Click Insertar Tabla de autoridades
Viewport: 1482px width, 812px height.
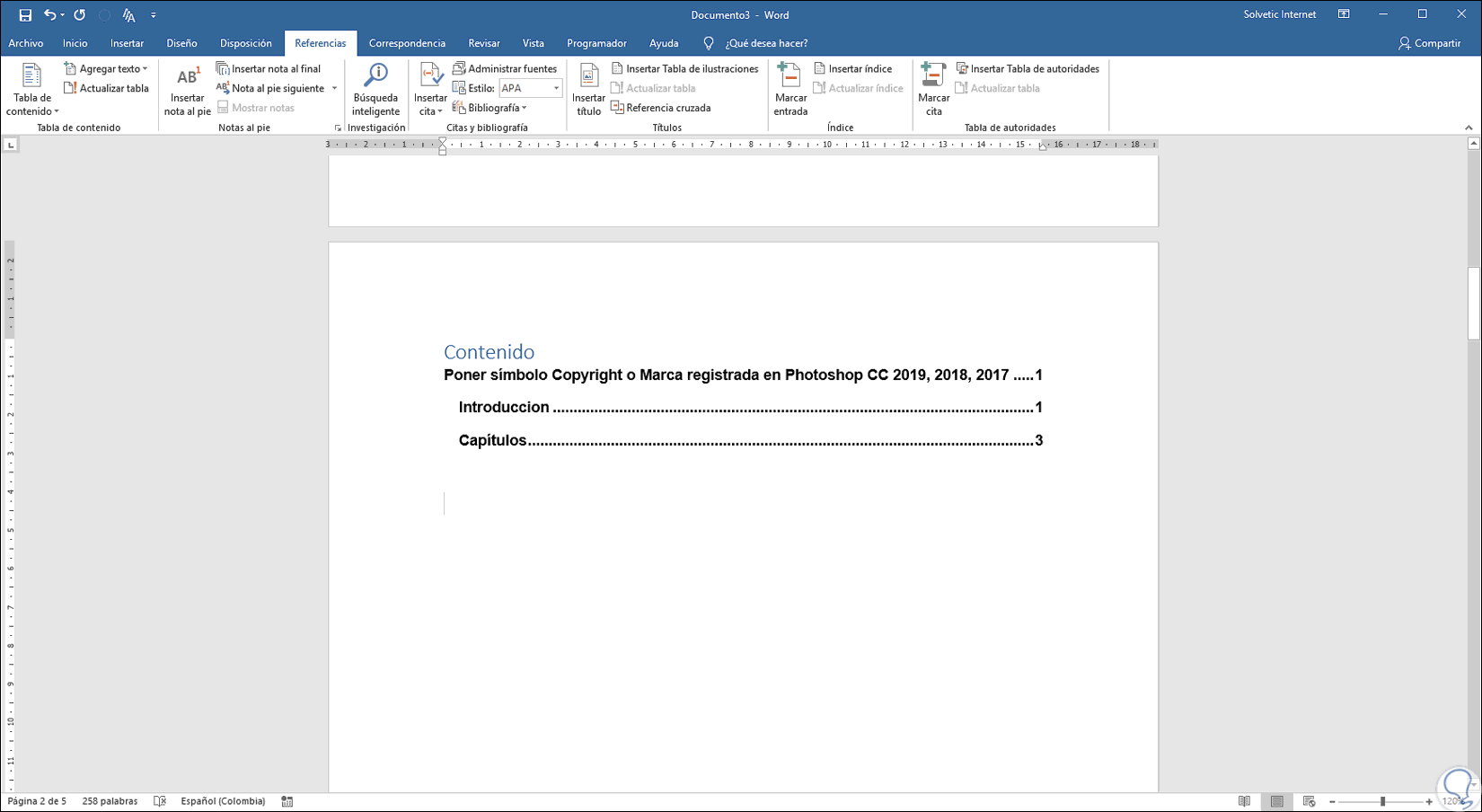coord(1028,68)
